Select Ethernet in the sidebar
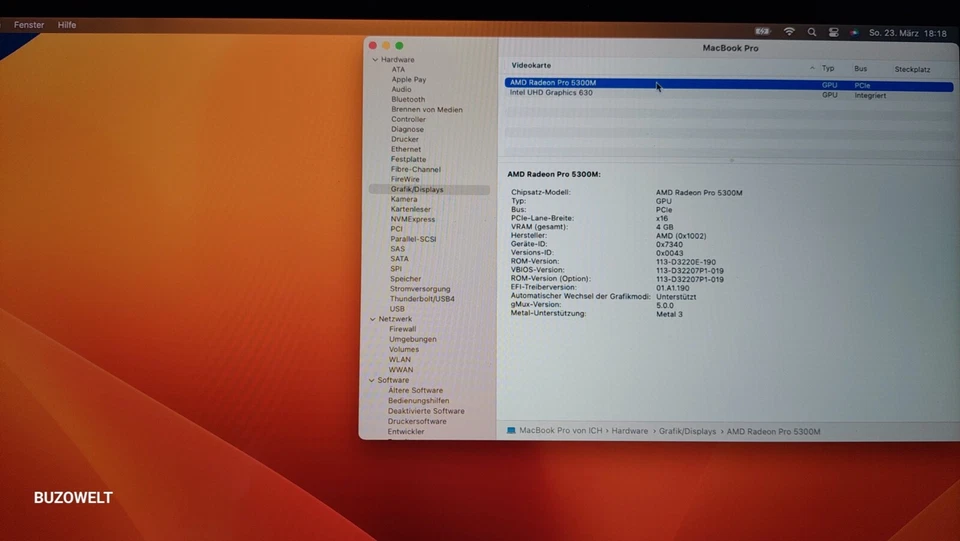 click(x=405, y=149)
